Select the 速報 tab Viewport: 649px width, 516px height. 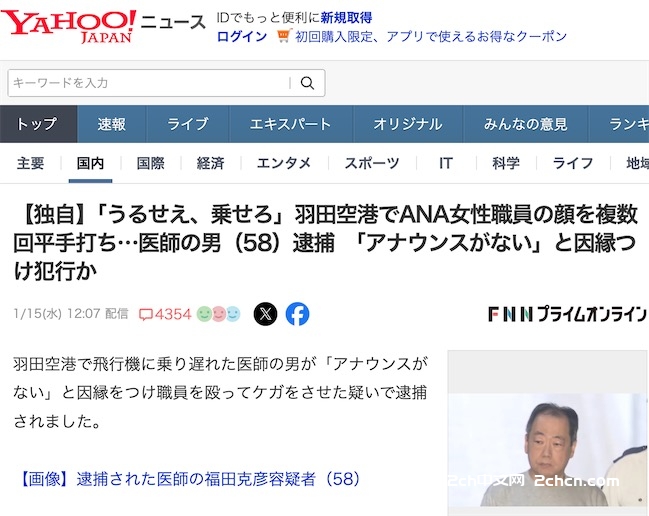click(111, 124)
